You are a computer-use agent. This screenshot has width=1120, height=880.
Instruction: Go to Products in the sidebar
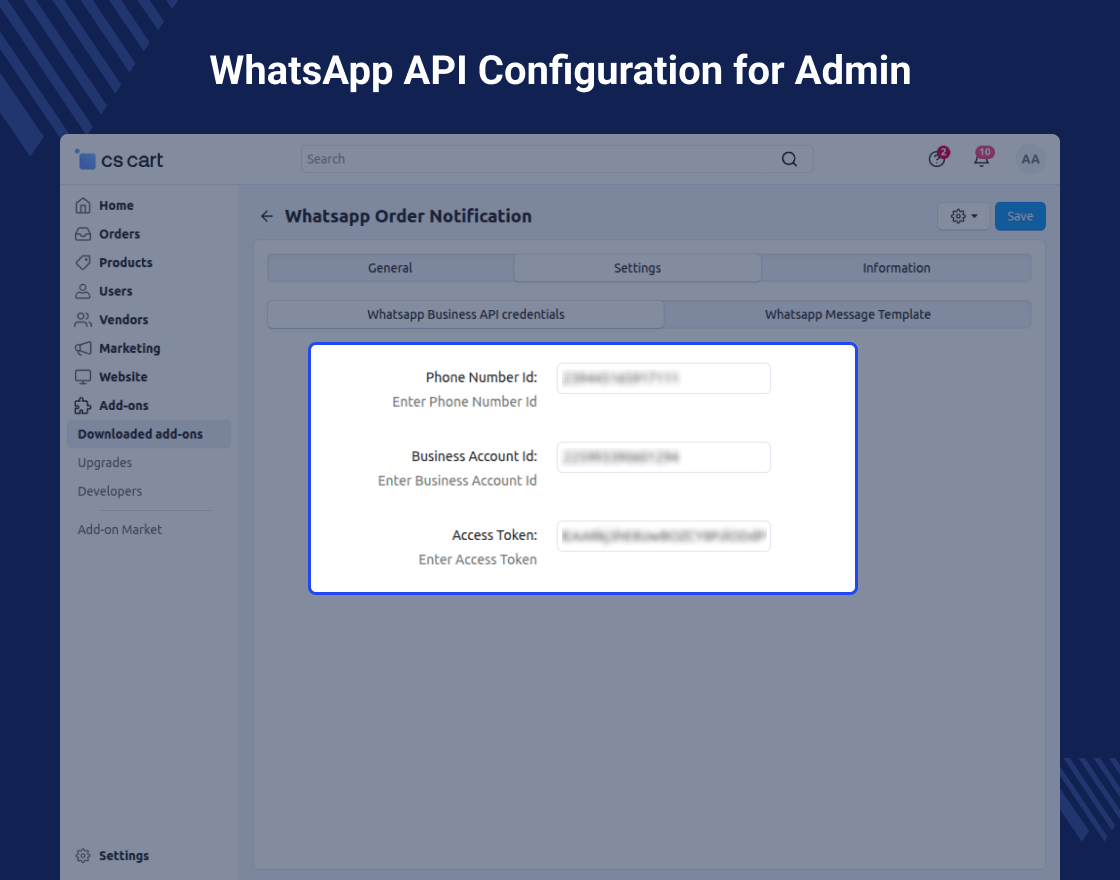click(x=126, y=263)
